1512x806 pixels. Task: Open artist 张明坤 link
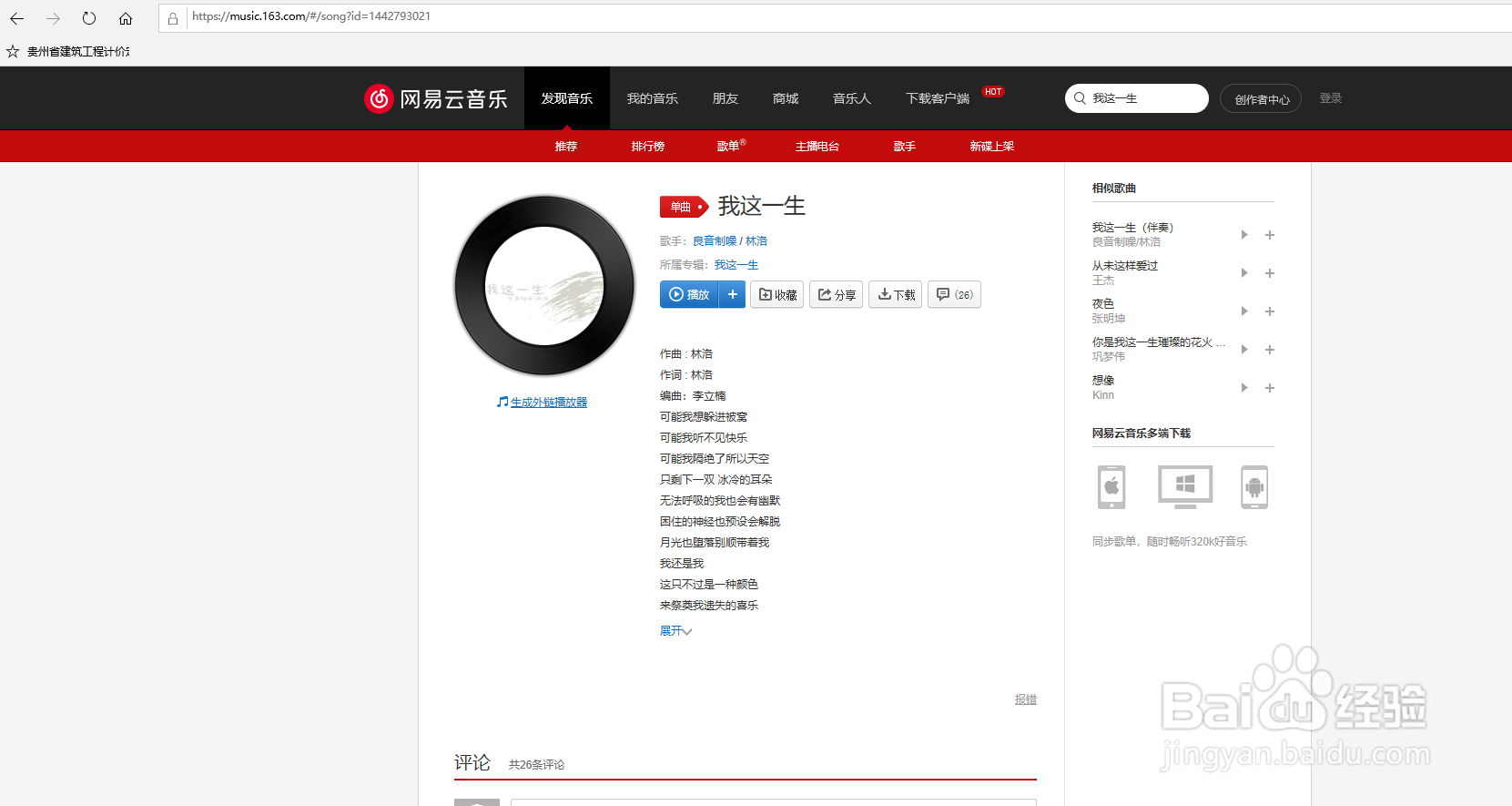1109,319
